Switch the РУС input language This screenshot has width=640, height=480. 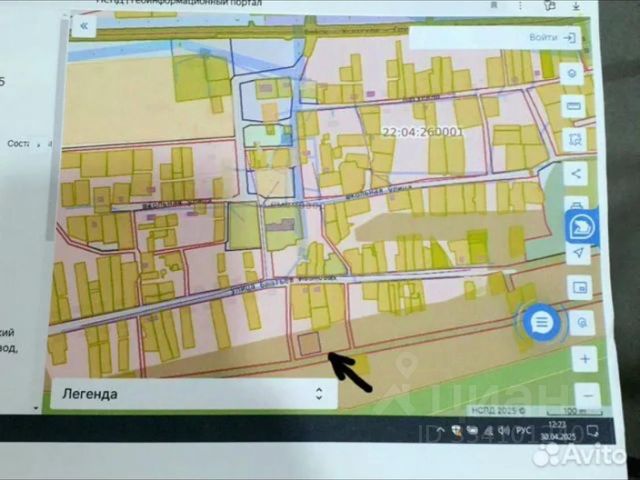point(523,431)
